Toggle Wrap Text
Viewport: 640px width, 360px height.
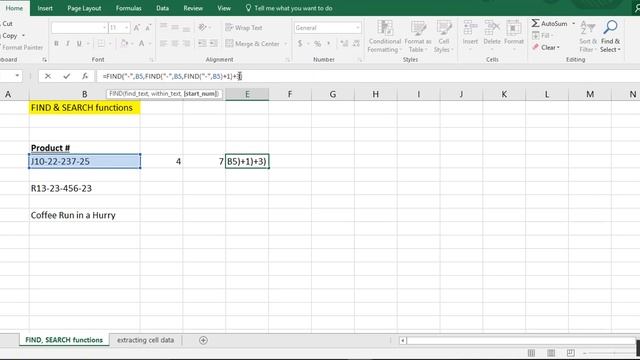coord(244,27)
